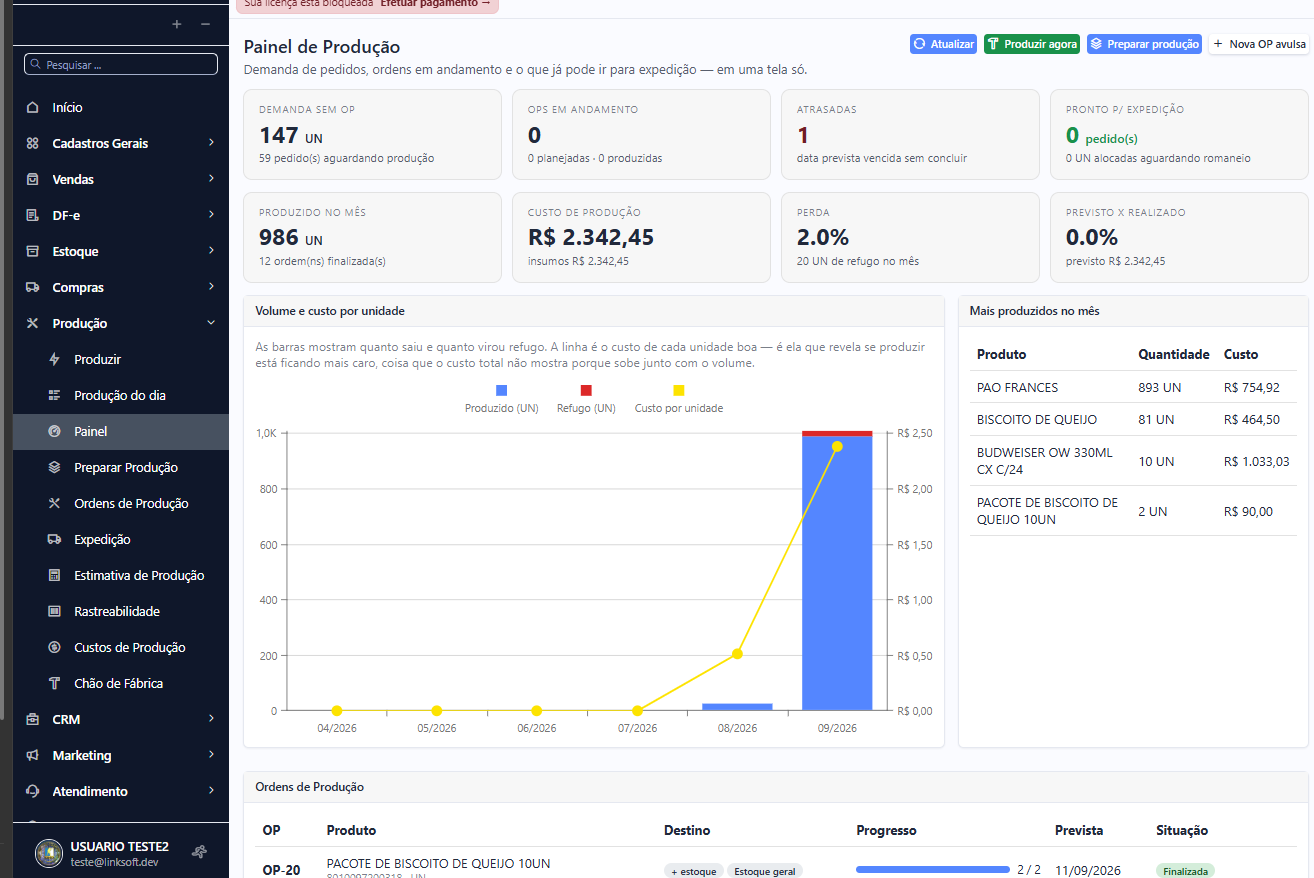Open the Chão de Fábrica menu item

(x=121, y=683)
